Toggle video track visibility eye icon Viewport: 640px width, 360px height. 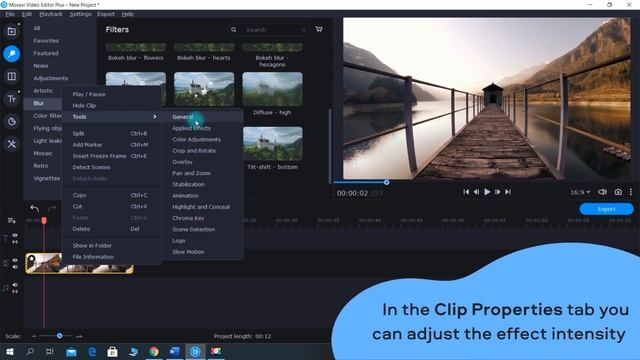15,260
